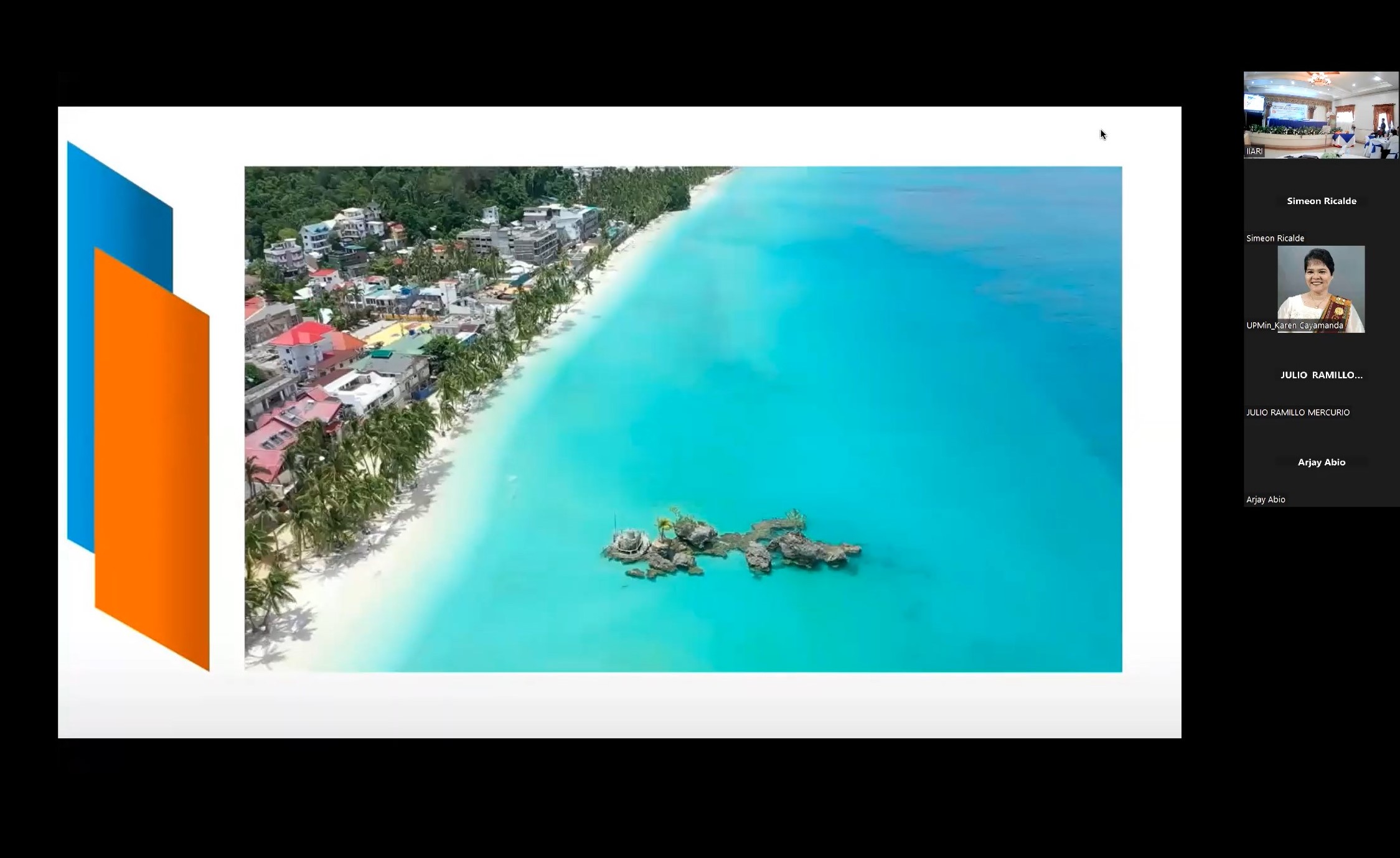The image size is (1400, 858).
Task: Click the white sand beach strip
Action: [398, 529]
